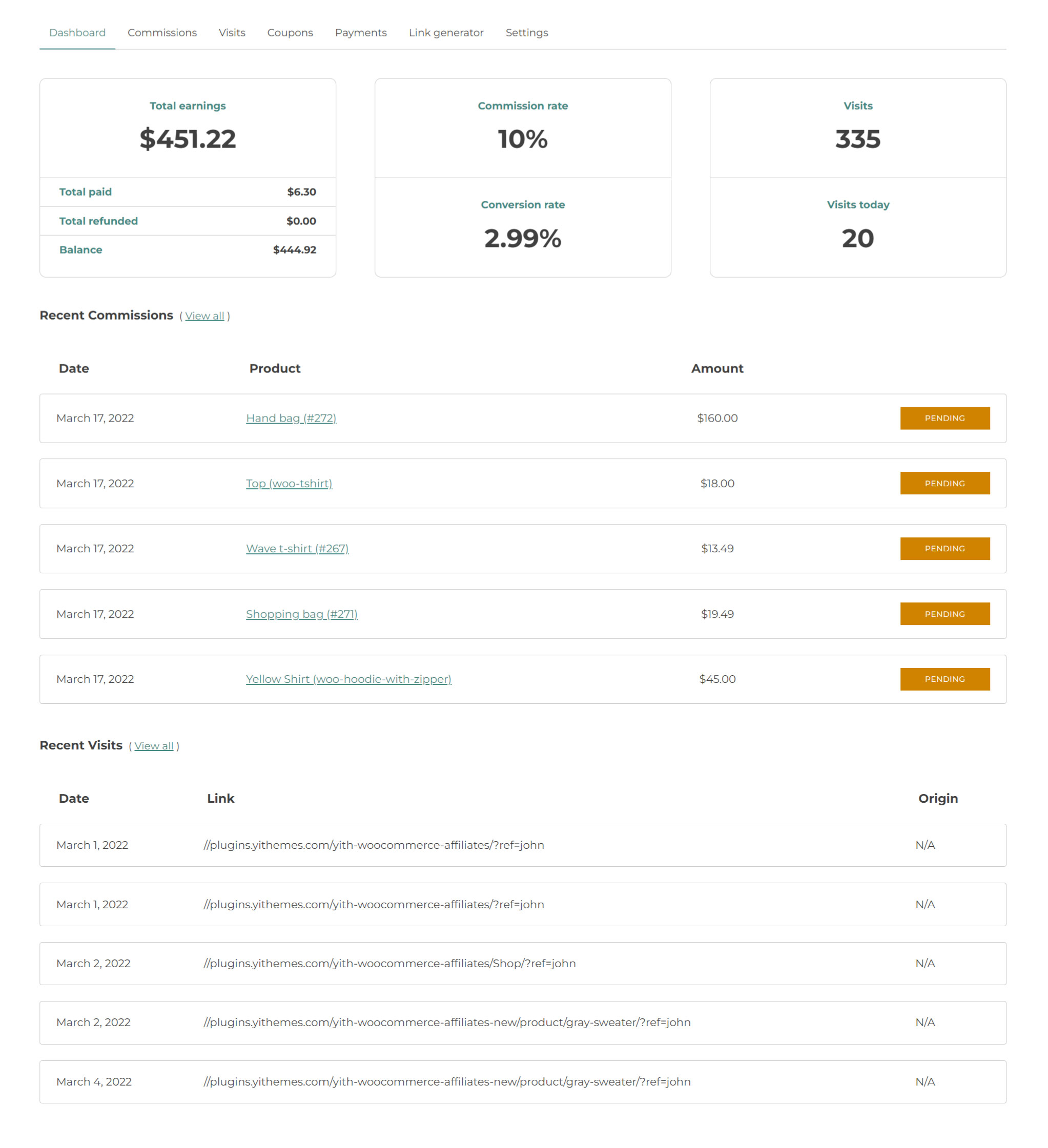Click the Amount column header in commissions
Image resolution: width=1048 pixels, height=1148 pixels.
(717, 368)
